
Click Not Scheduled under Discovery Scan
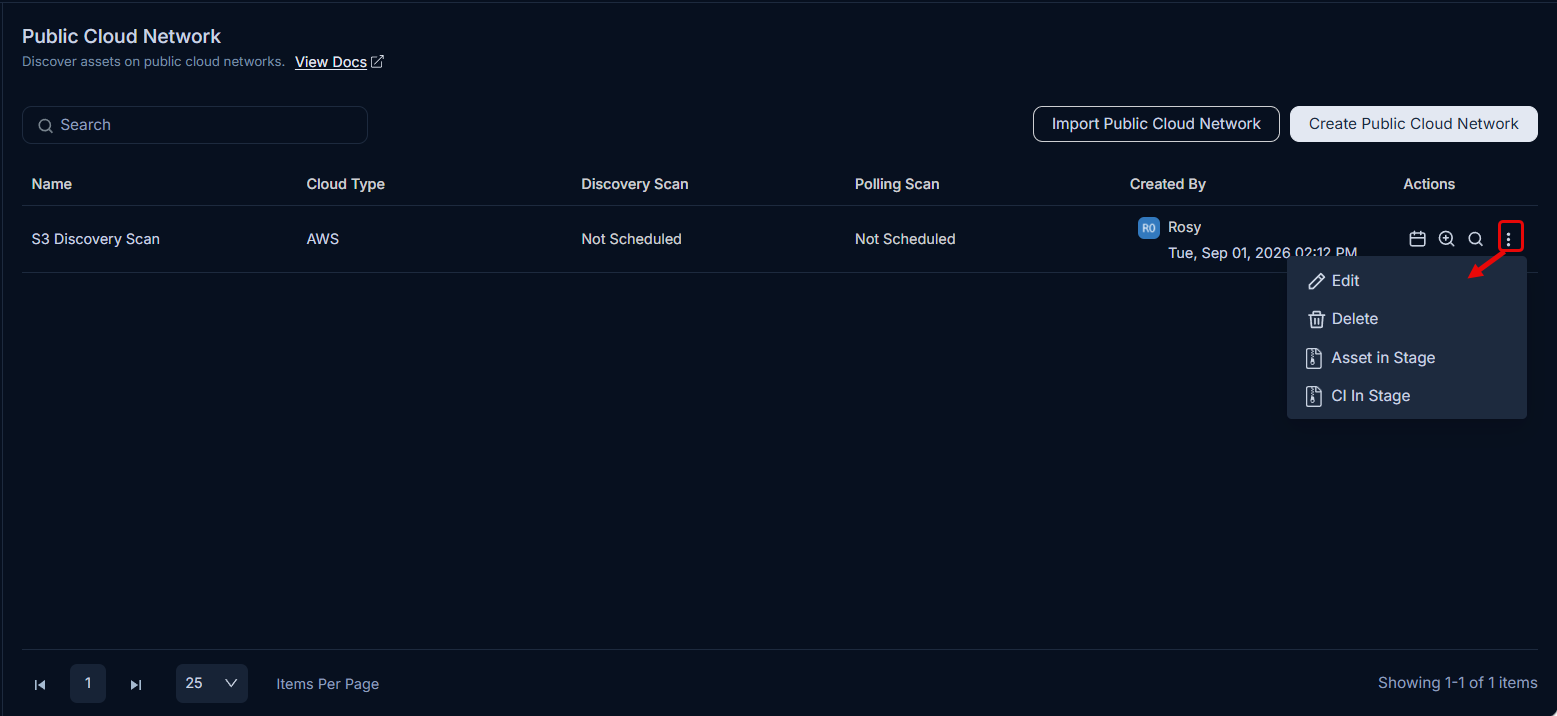[631, 239]
